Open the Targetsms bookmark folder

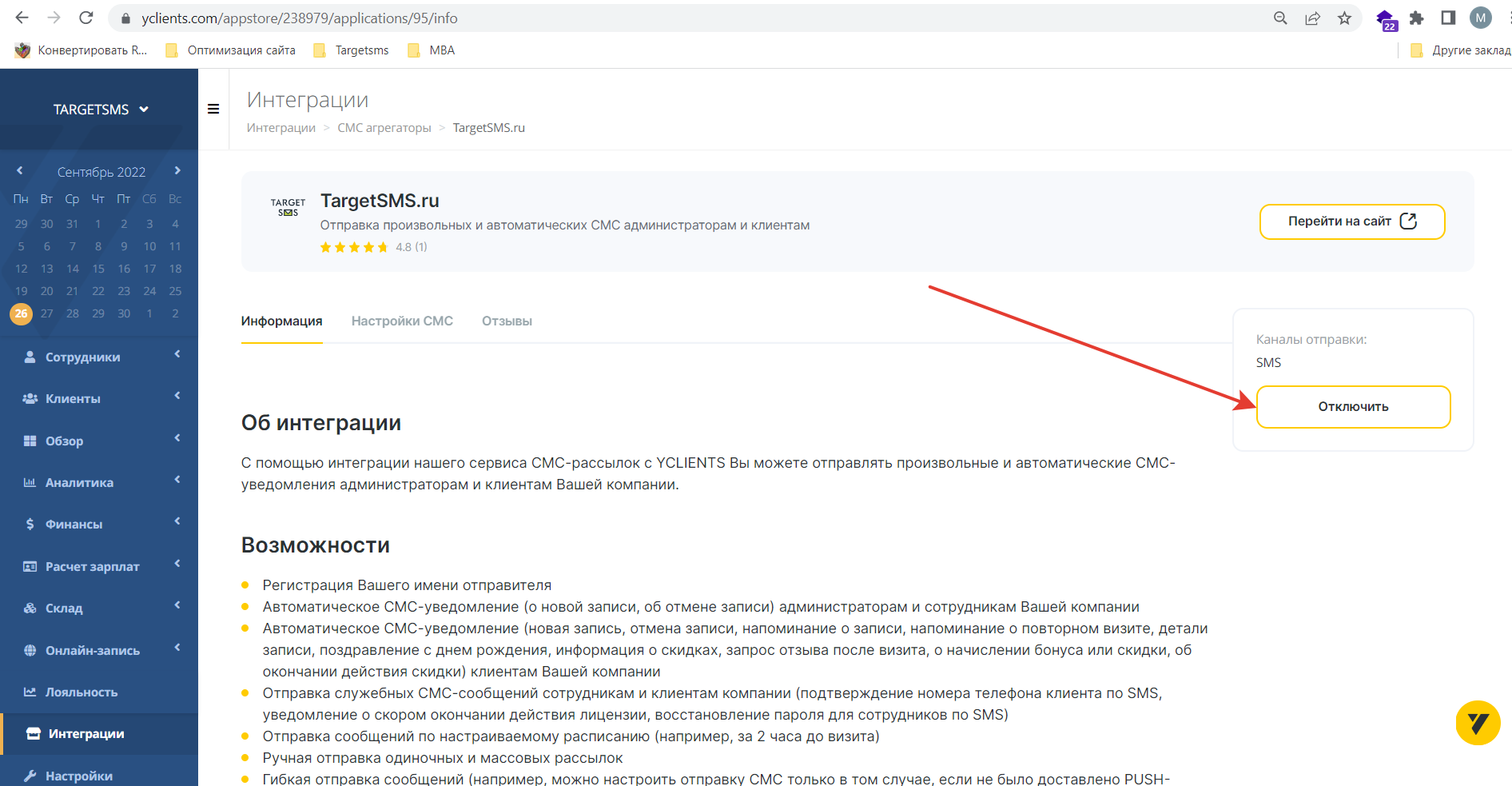click(351, 50)
